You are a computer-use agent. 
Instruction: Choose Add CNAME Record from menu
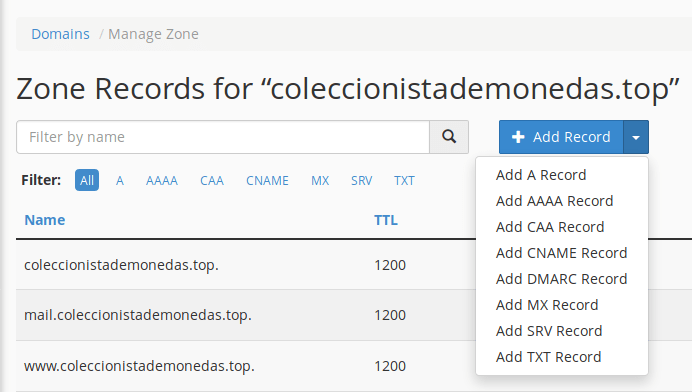tap(562, 253)
